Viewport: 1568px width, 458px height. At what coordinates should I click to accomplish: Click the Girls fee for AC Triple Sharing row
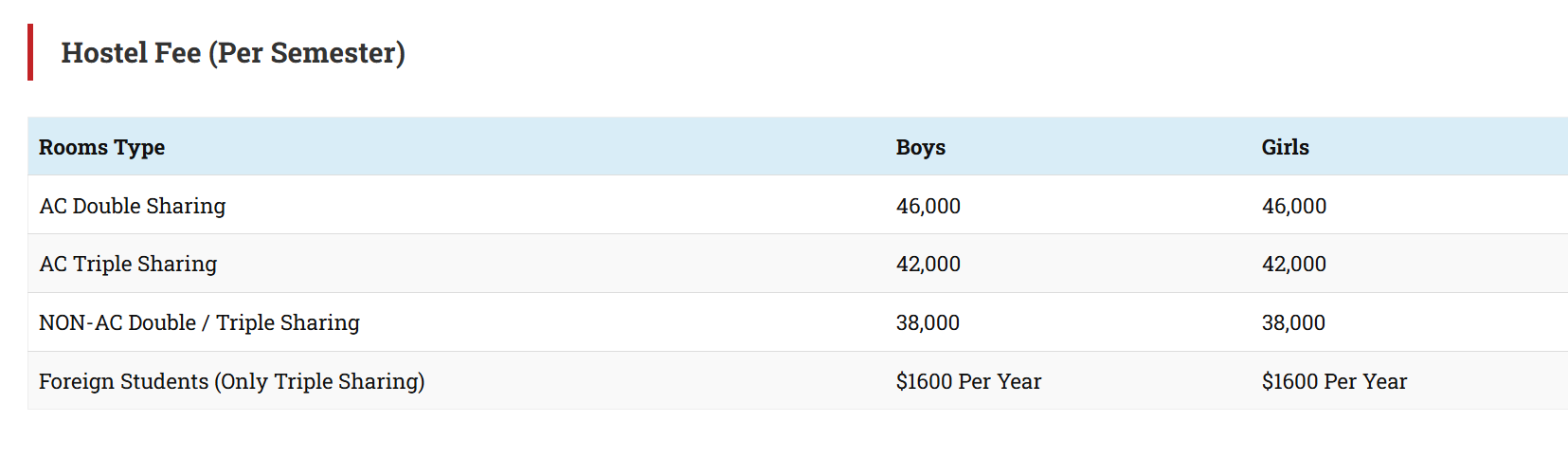tap(1293, 264)
